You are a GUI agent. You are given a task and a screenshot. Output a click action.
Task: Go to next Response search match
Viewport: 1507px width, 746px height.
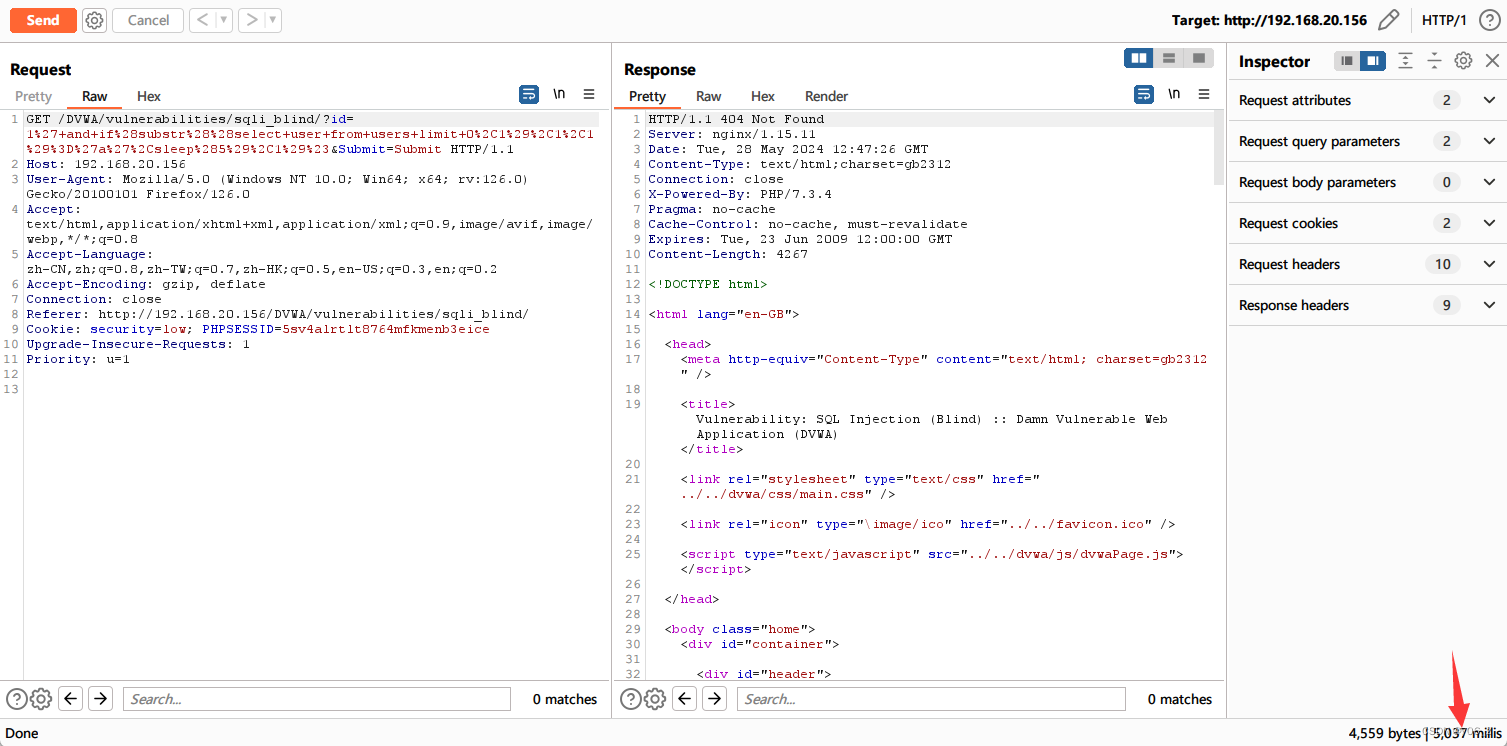tap(714, 699)
